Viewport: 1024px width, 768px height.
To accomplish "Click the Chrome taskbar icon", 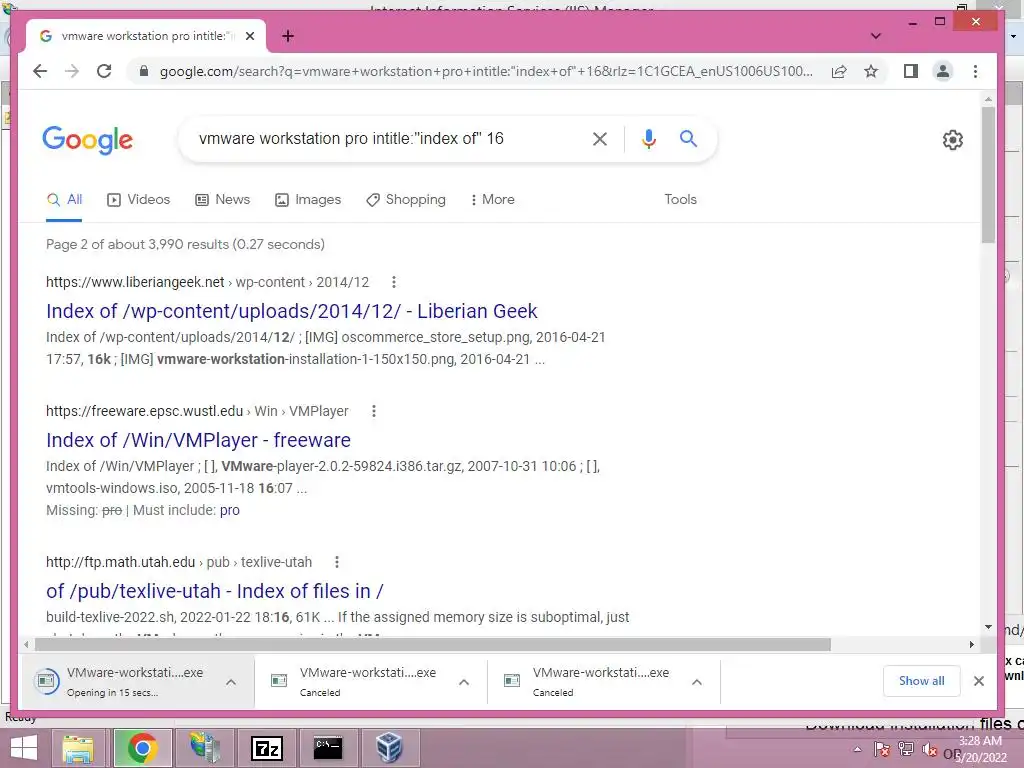I will coord(142,748).
